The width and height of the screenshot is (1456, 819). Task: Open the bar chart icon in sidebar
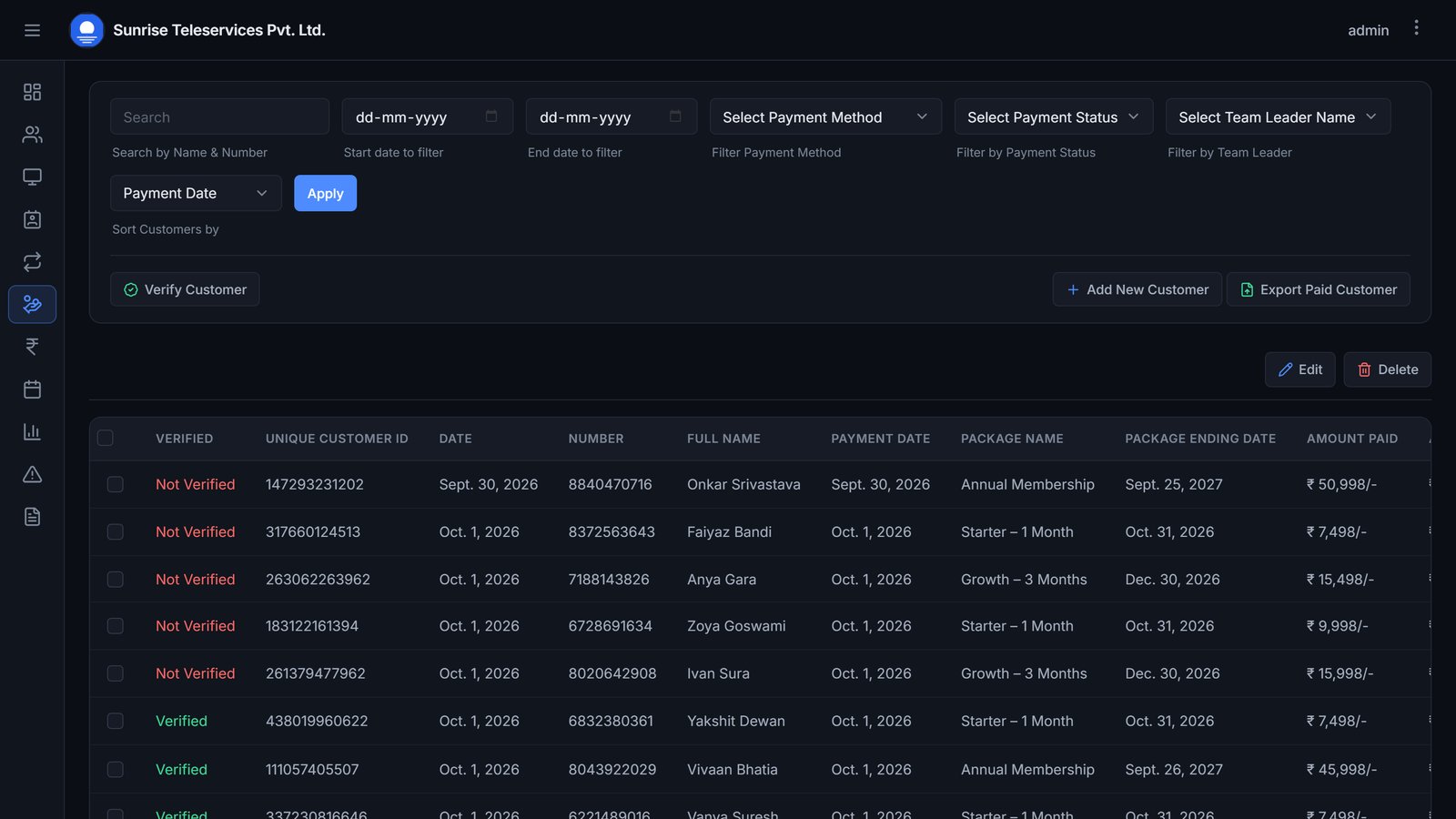[32, 431]
